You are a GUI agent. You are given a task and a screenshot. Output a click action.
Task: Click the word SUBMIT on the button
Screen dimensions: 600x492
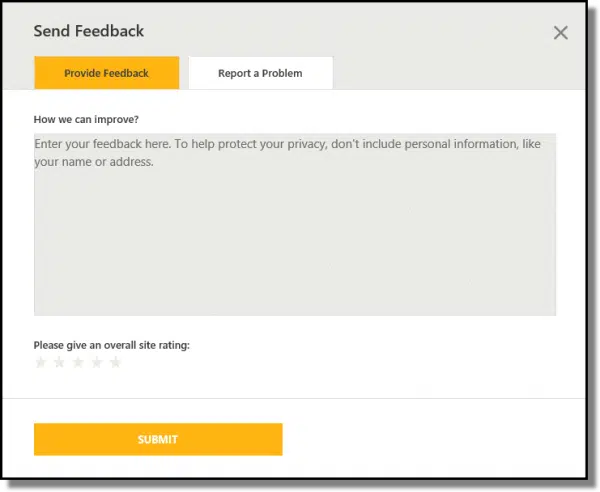point(158,440)
